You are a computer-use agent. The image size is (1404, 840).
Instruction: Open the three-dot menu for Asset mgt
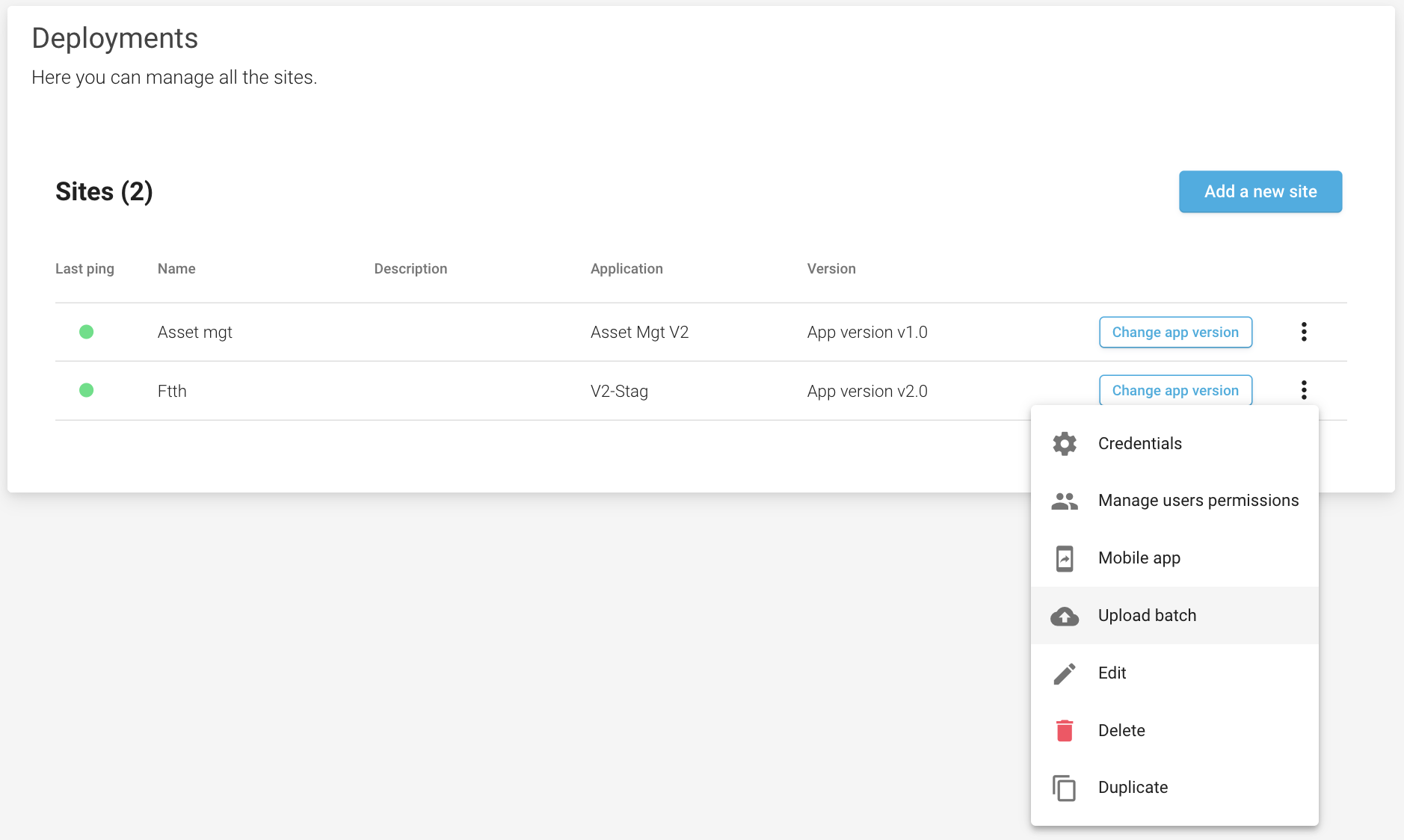pos(1304,332)
